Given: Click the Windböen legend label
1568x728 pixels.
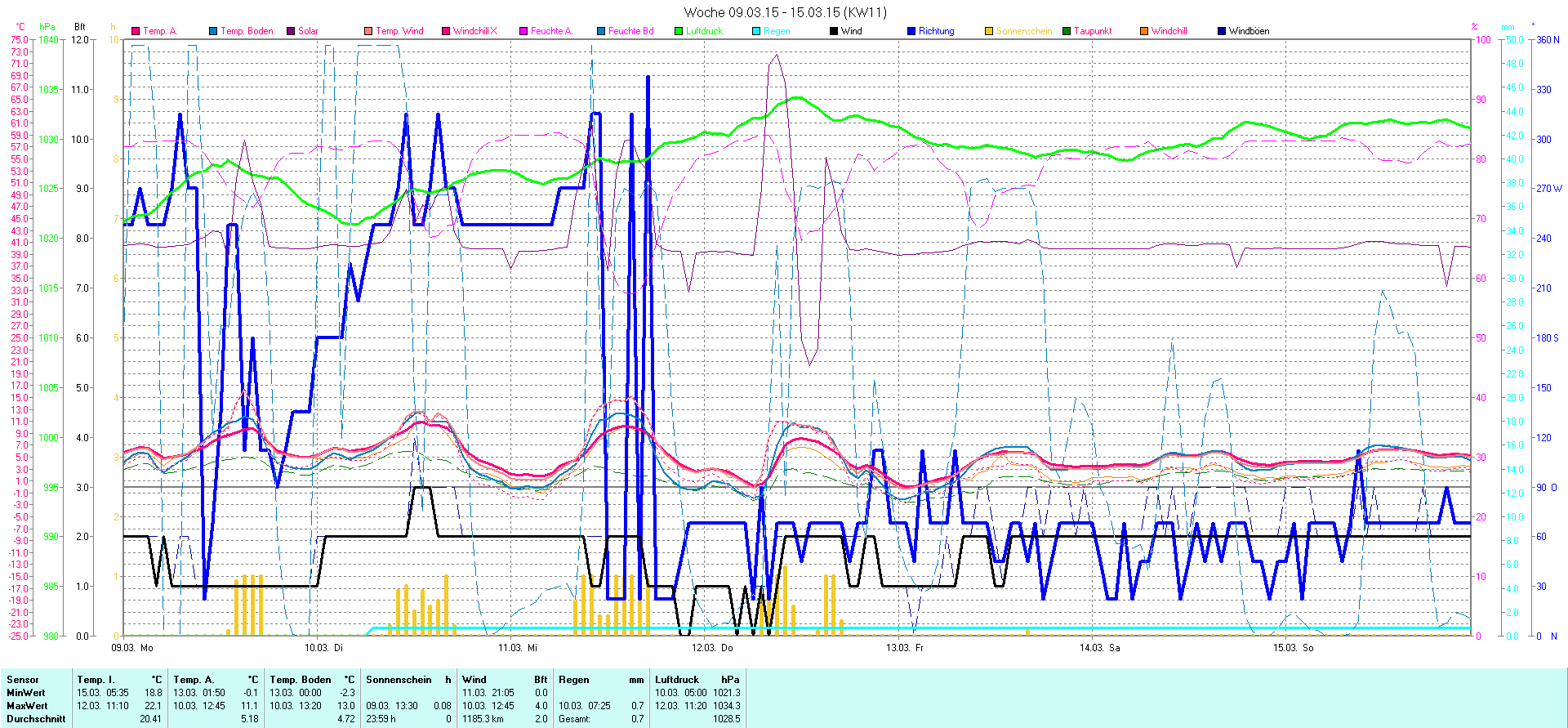Looking at the screenshot, I should click(x=1249, y=31).
